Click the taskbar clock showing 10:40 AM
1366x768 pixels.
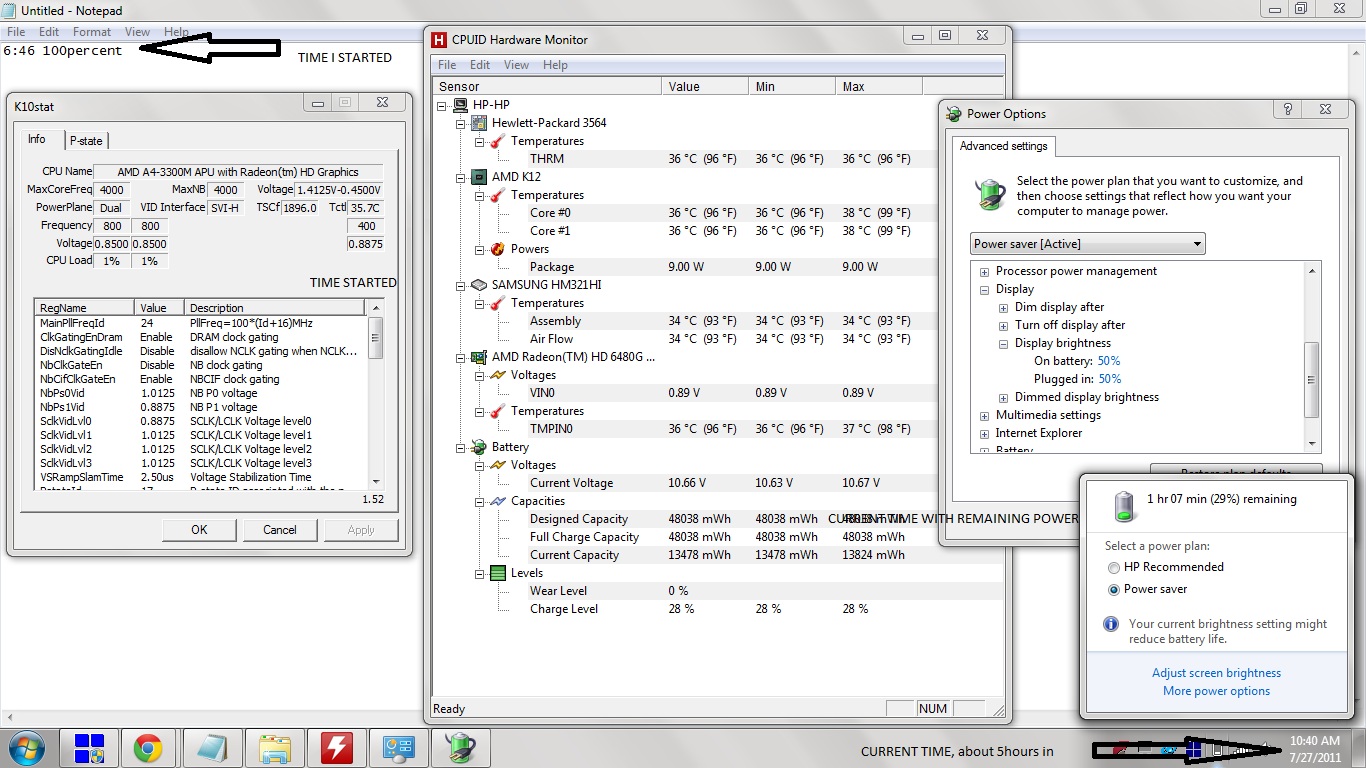pos(1314,749)
